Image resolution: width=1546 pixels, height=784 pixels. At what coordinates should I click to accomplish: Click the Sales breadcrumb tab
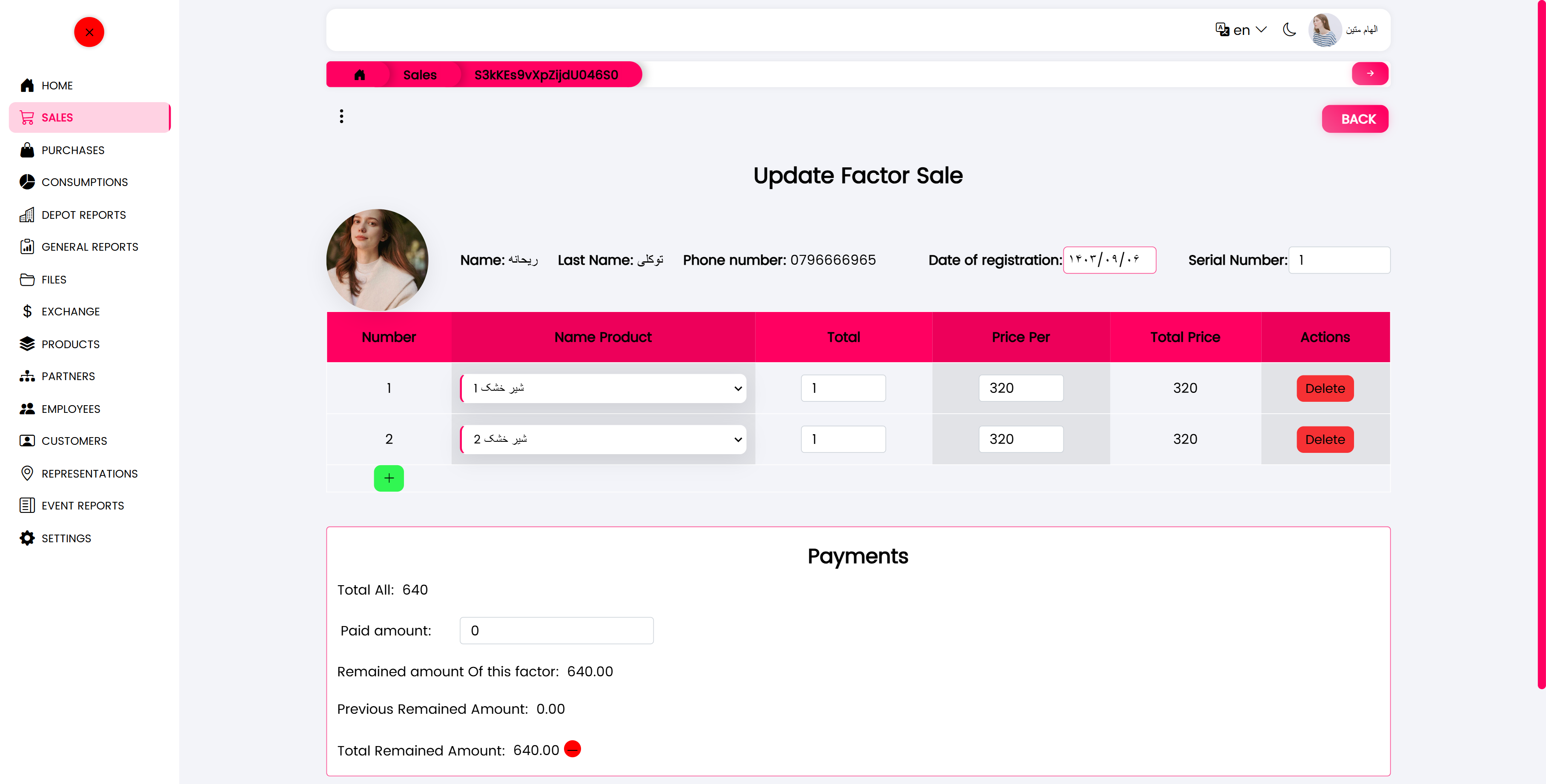(x=420, y=74)
